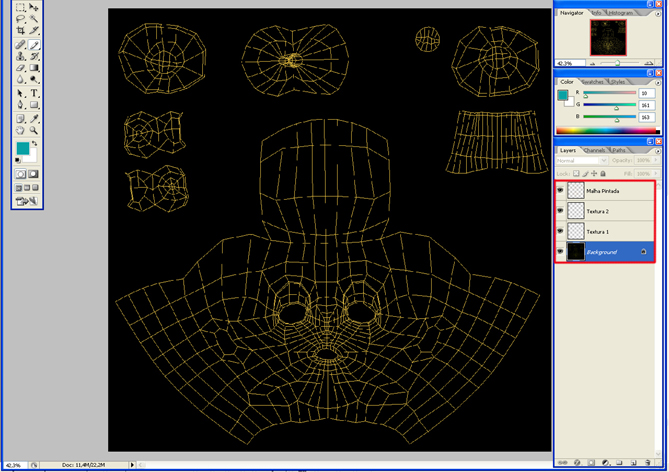This screenshot has height=472, width=669.
Task: Click the foreground color swatch in toolbox
Action: click(22, 149)
